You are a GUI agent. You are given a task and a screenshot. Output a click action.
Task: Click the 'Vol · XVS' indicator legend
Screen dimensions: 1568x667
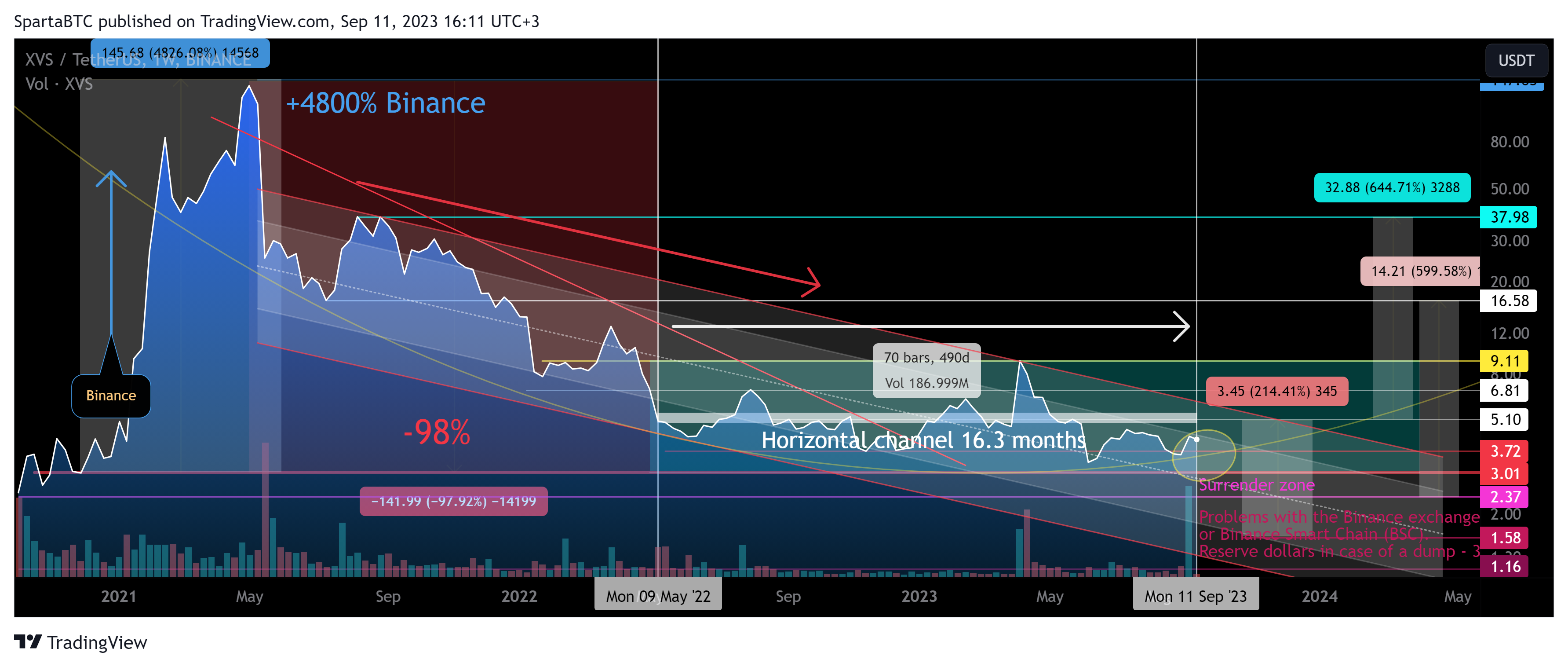(59, 84)
